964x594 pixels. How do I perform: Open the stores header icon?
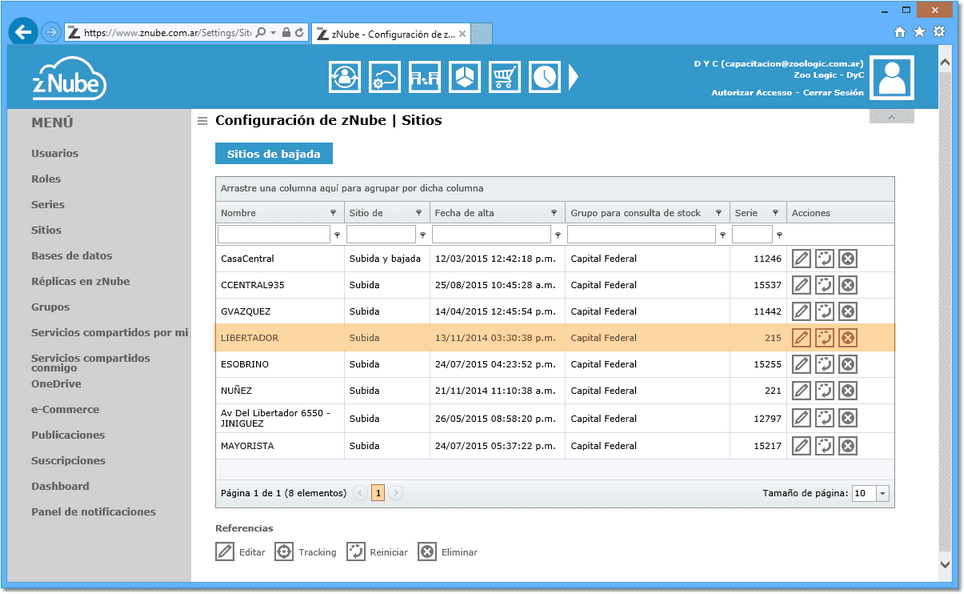click(424, 77)
